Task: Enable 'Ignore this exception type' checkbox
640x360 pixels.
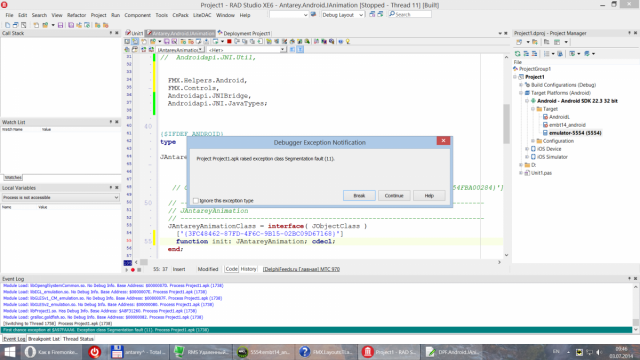Action: pos(196,201)
